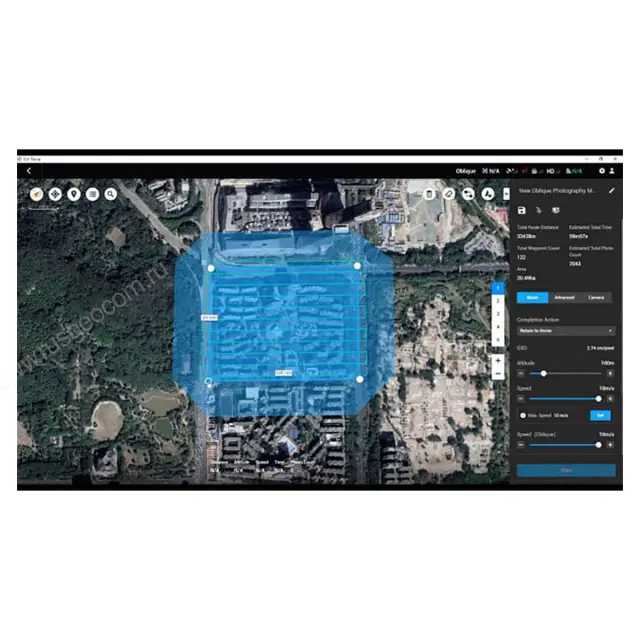Screen dimensions: 640x640
Task: Switch to the Advanced tab
Action: tap(564, 297)
